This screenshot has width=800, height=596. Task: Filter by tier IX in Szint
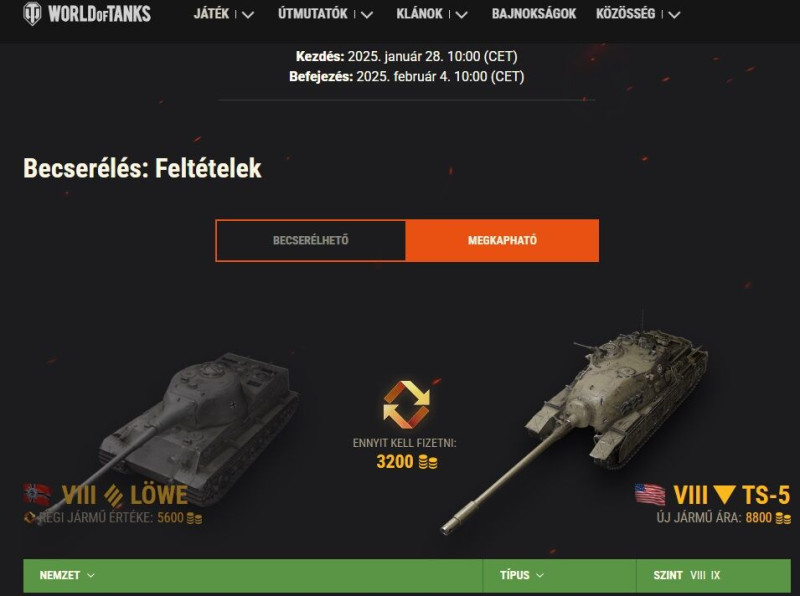[715, 575]
